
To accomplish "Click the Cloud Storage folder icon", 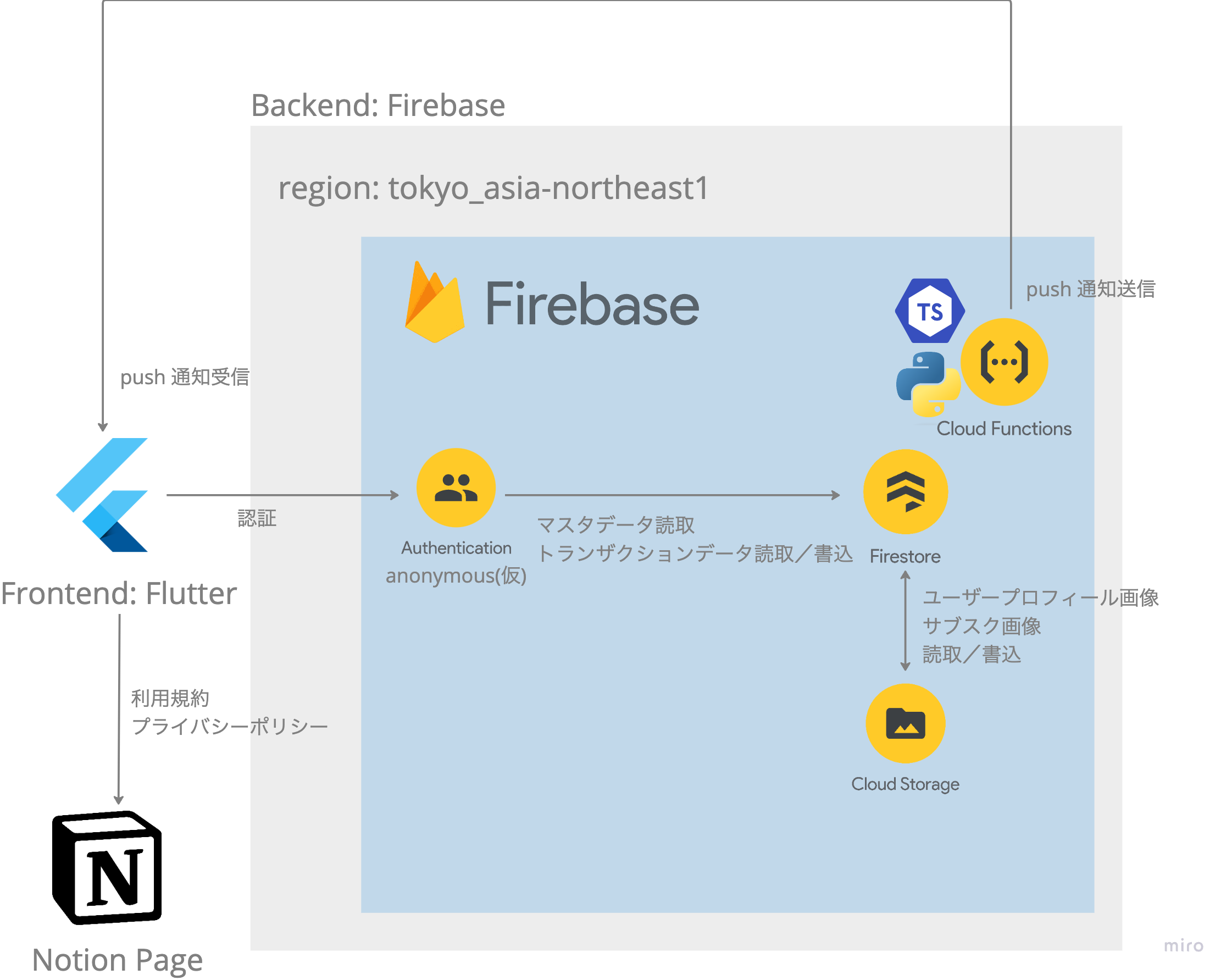I will point(905,723).
